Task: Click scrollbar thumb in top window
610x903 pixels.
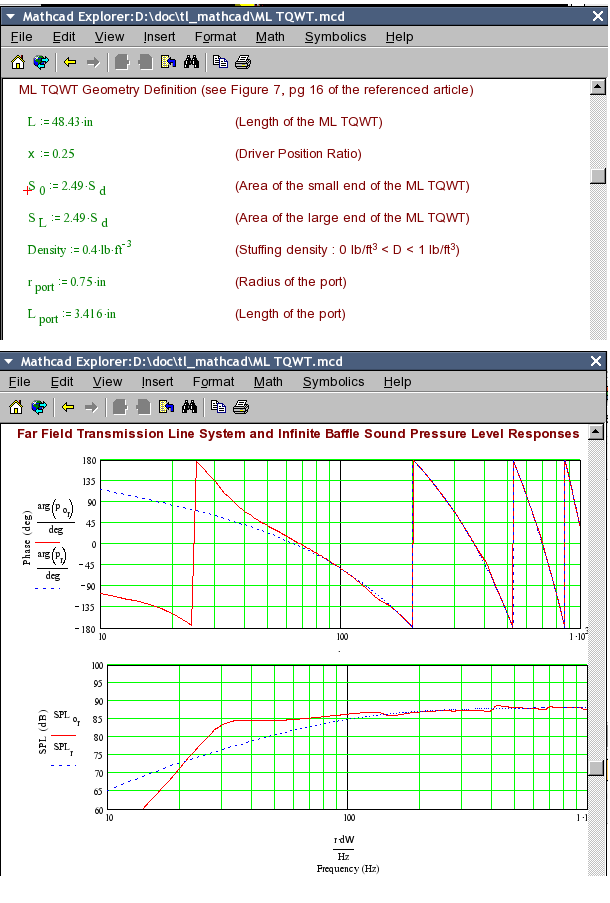Action: click(598, 176)
